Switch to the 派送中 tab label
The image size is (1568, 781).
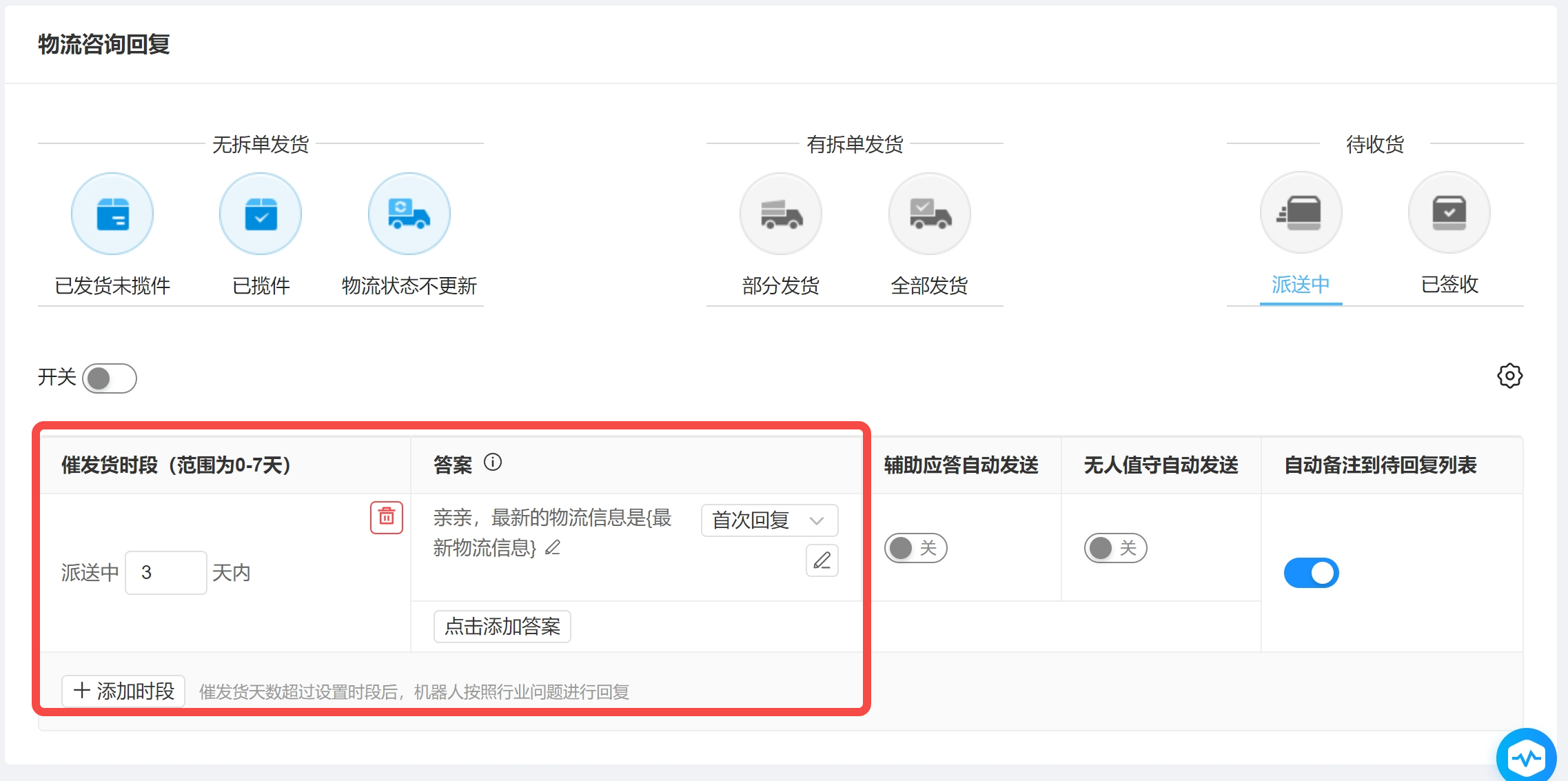[x=1301, y=284]
